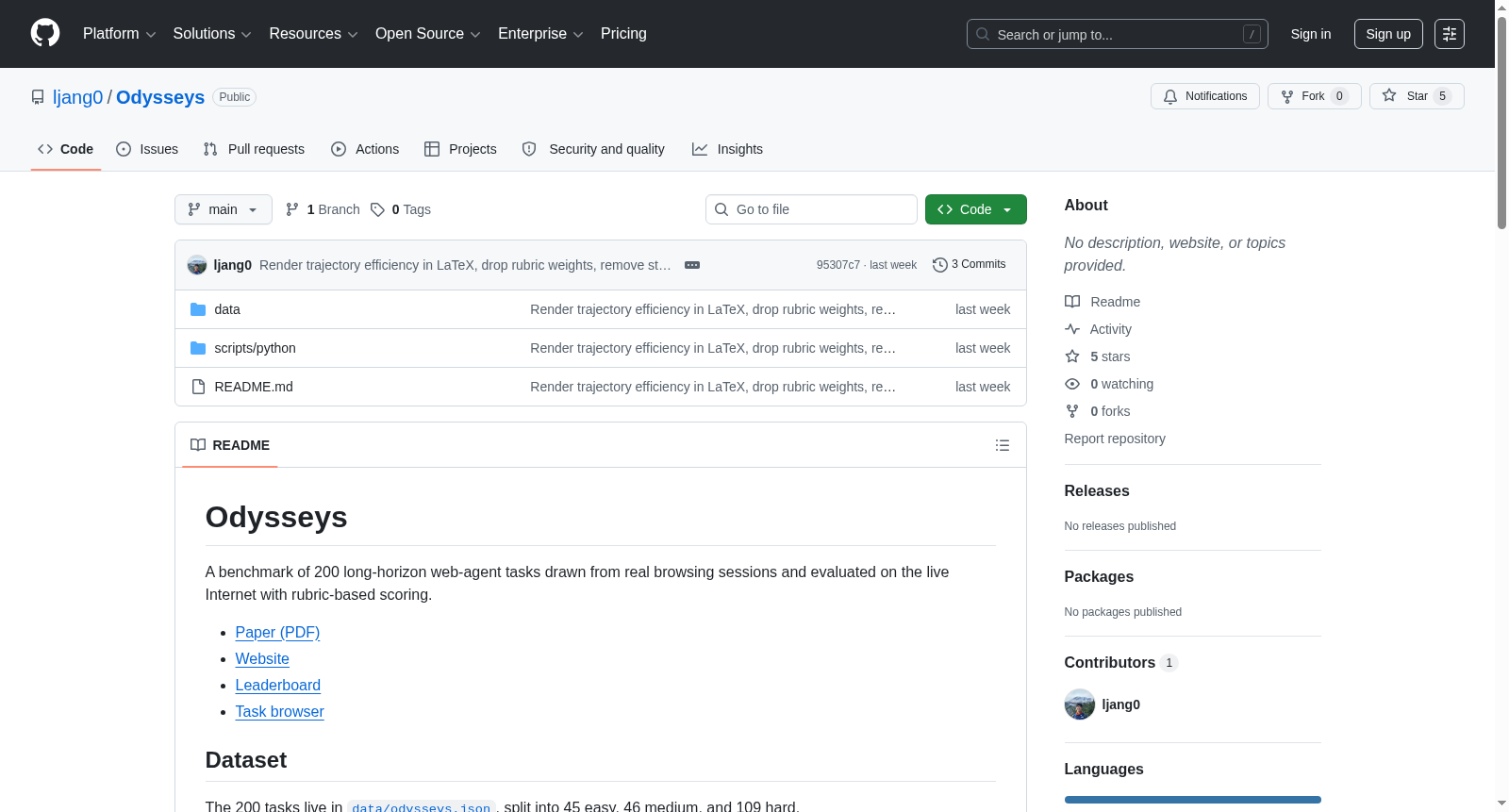The width and height of the screenshot is (1509, 812).
Task: Switch to the Issues tab
Action: 147,149
